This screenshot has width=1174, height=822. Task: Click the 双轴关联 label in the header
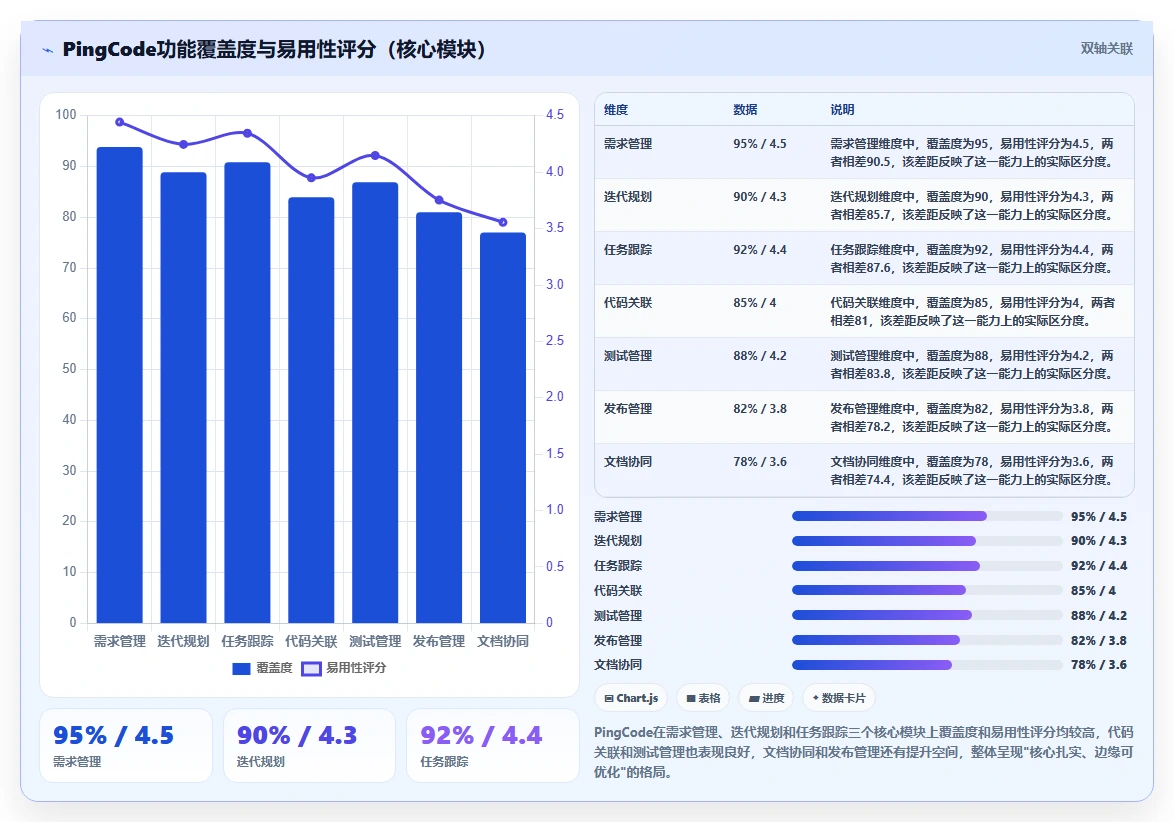tap(1106, 49)
